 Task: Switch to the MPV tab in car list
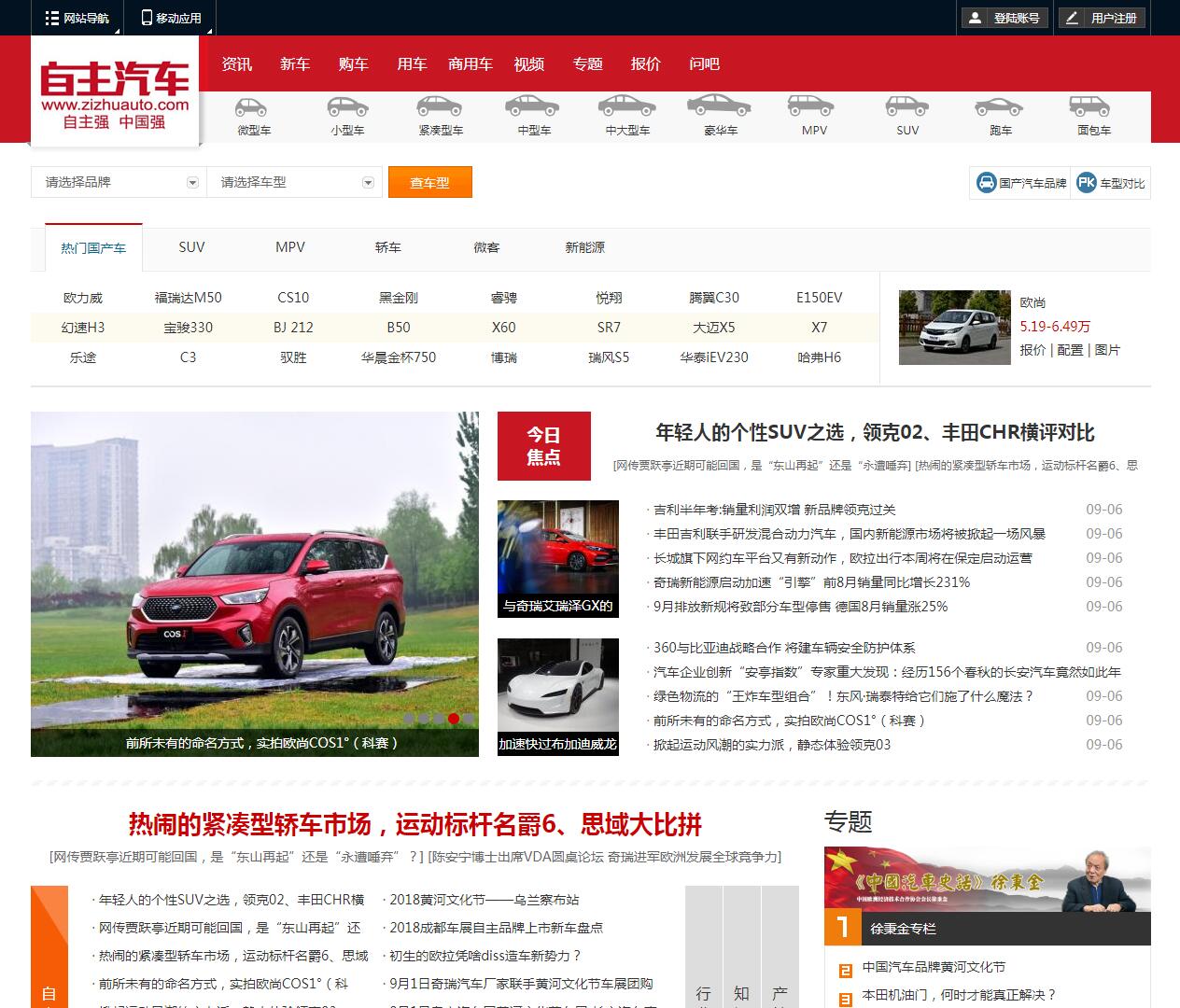tap(290, 247)
